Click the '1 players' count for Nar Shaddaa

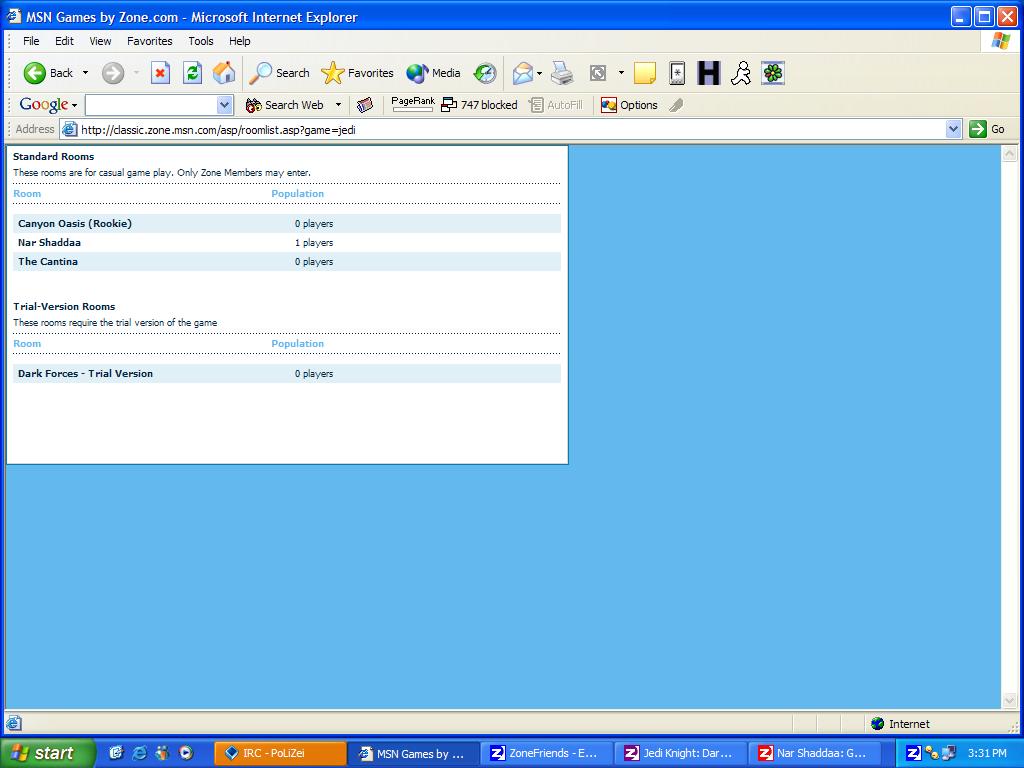[x=314, y=242]
